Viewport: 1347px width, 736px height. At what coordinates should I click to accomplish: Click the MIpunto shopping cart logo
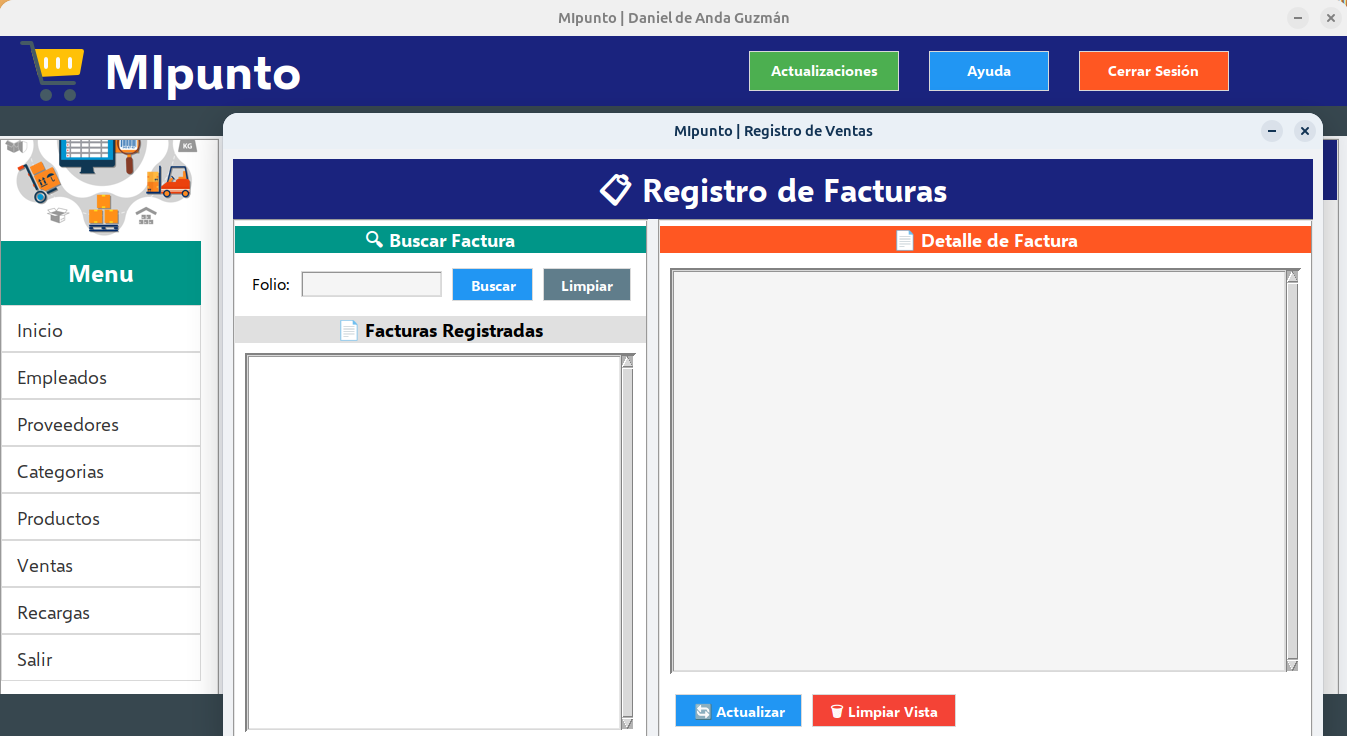click(52, 71)
